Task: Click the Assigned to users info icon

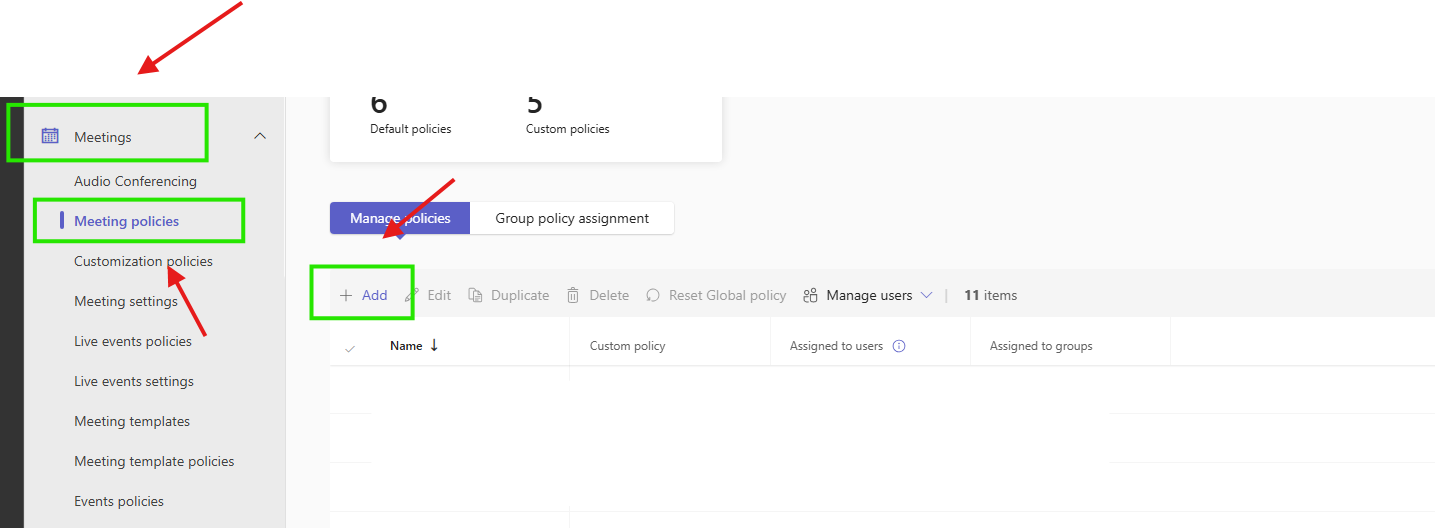Action: pos(899,346)
